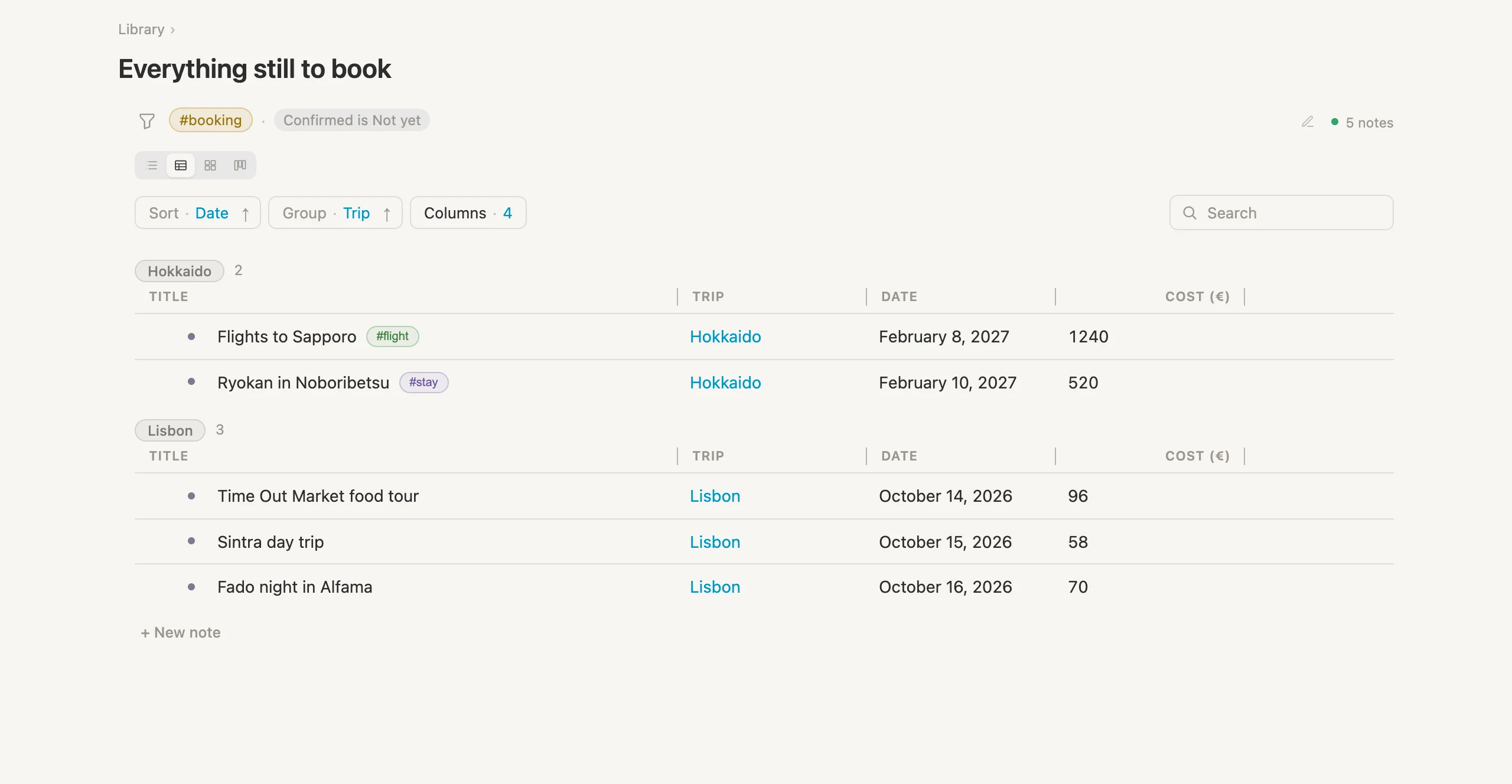Image resolution: width=1512 pixels, height=784 pixels.
Task: Select the table view icon
Action: pos(181,165)
